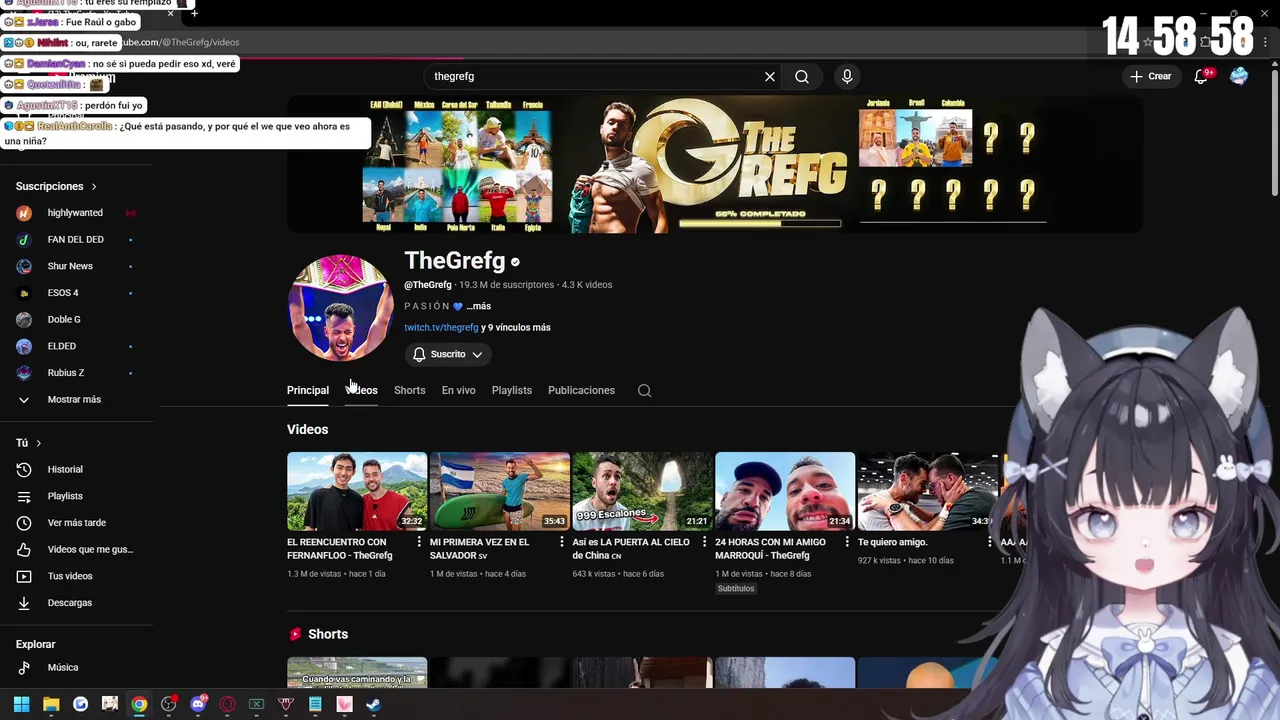
Task: Open options menu for EL REENCUENTRO video
Action: [419, 542]
